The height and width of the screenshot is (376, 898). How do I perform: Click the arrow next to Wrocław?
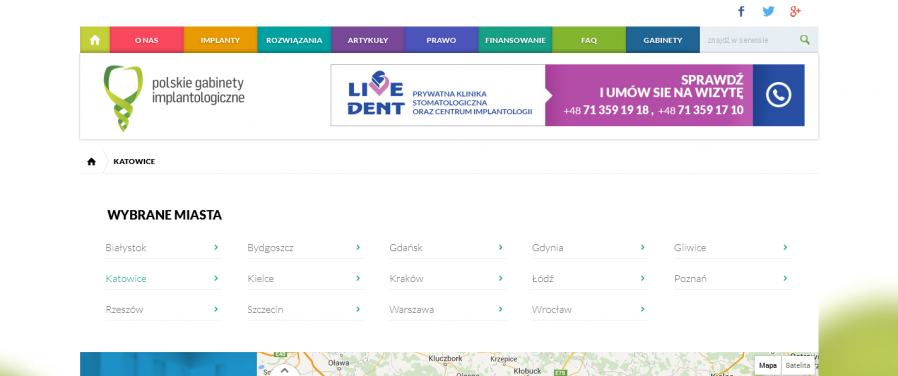coord(642,309)
